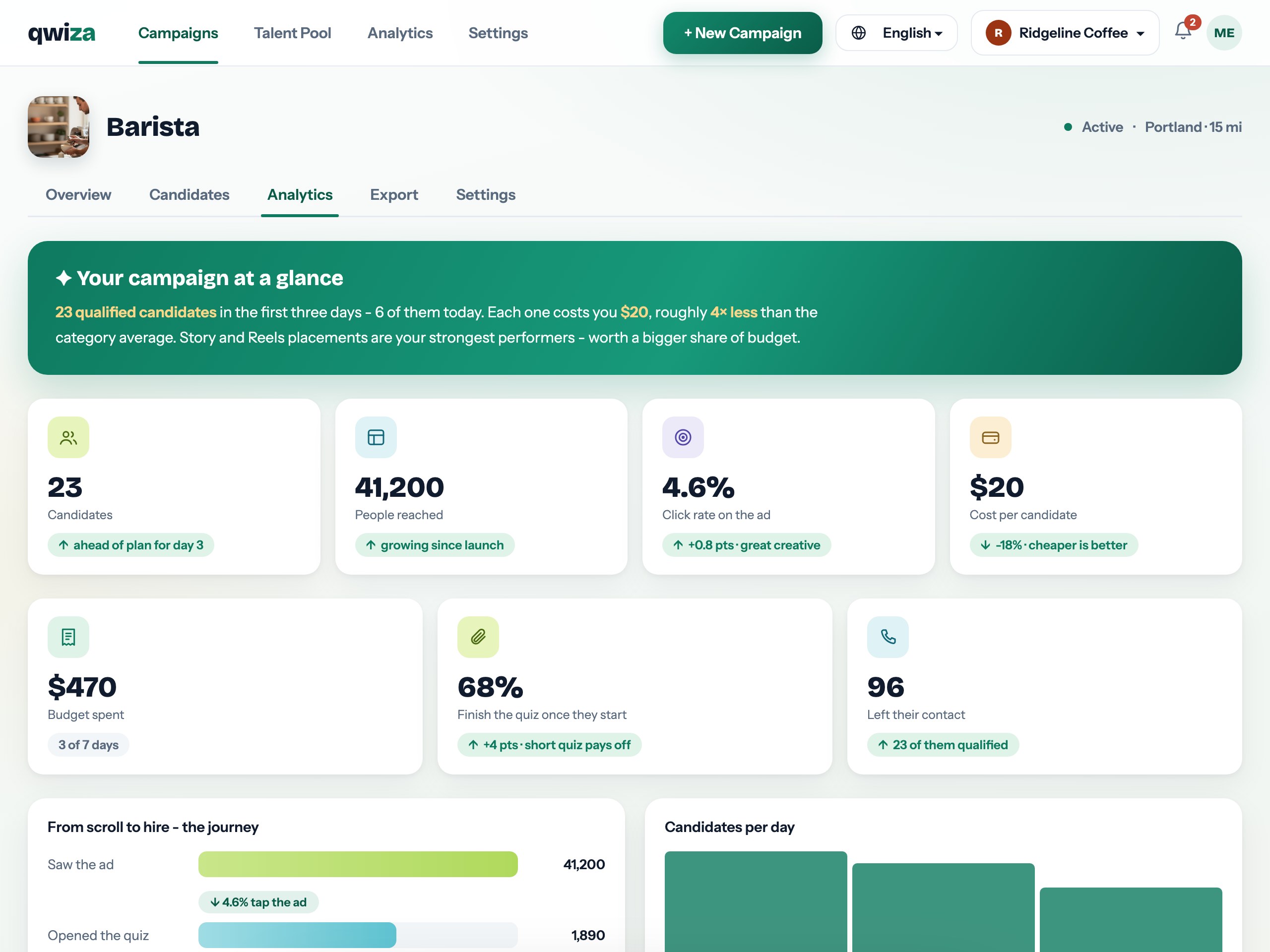Click the globe language icon

(858, 33)
